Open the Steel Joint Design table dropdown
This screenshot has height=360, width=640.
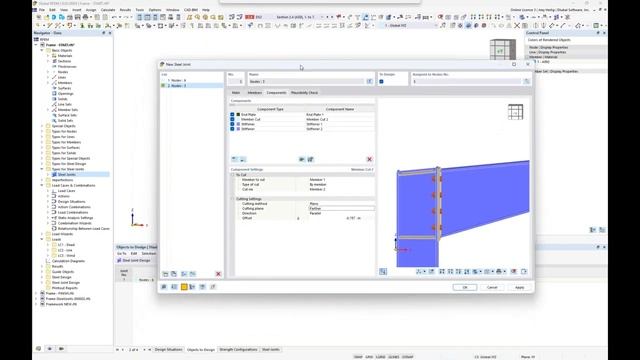pyautogui.click(x=136, y=260)
